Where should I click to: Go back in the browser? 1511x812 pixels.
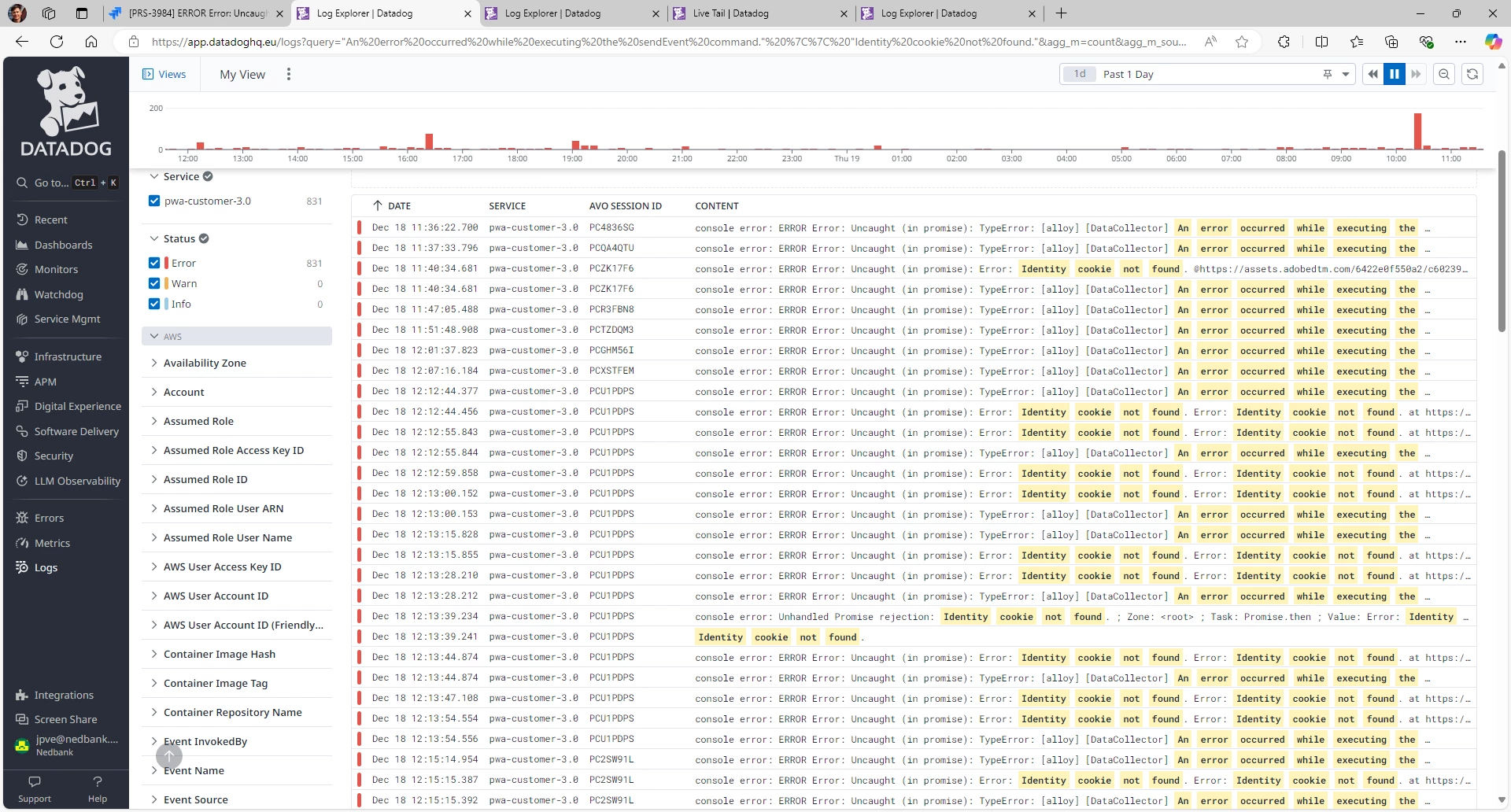tap(22, 42)
